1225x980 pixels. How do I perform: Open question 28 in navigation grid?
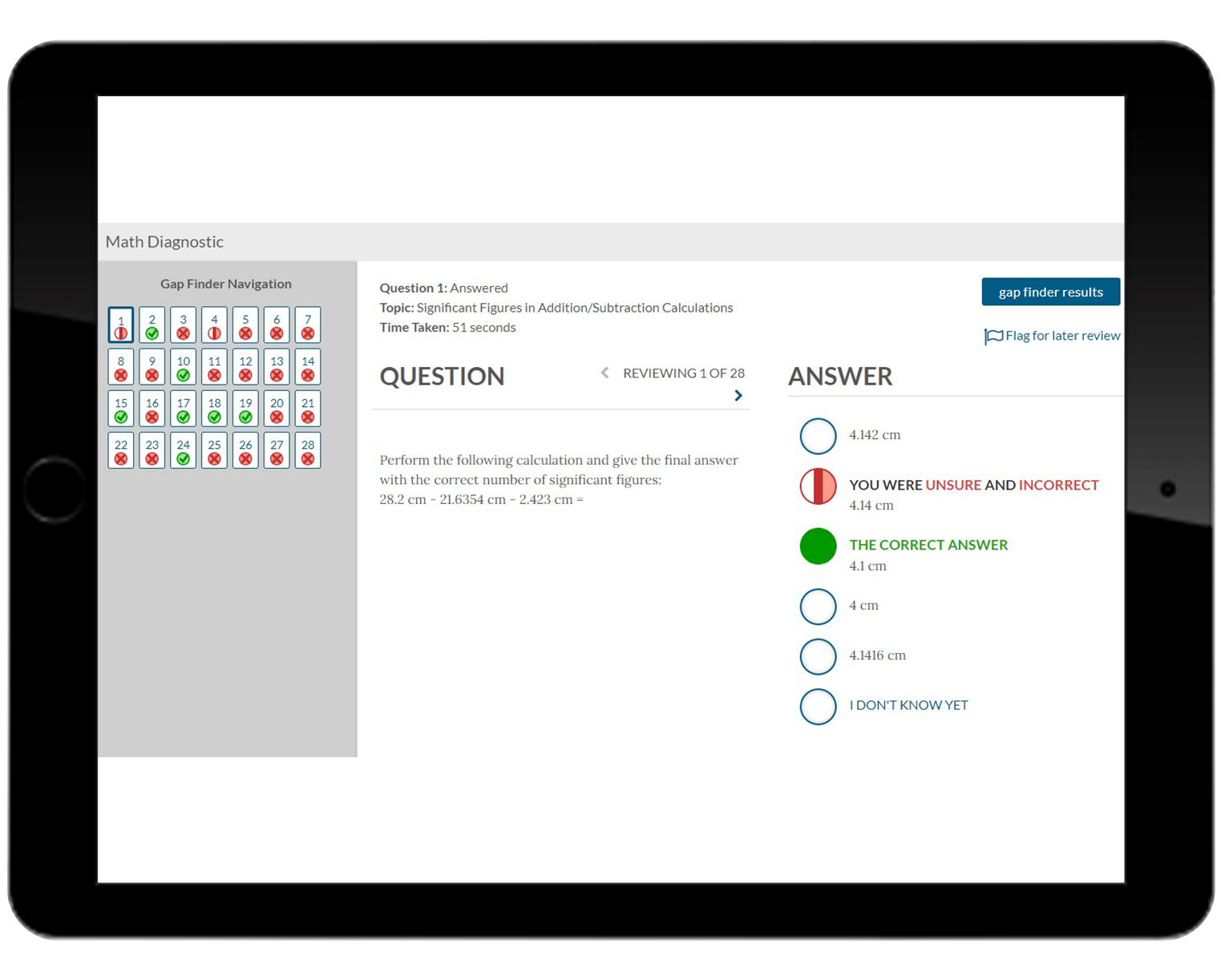tap(308, 450)
